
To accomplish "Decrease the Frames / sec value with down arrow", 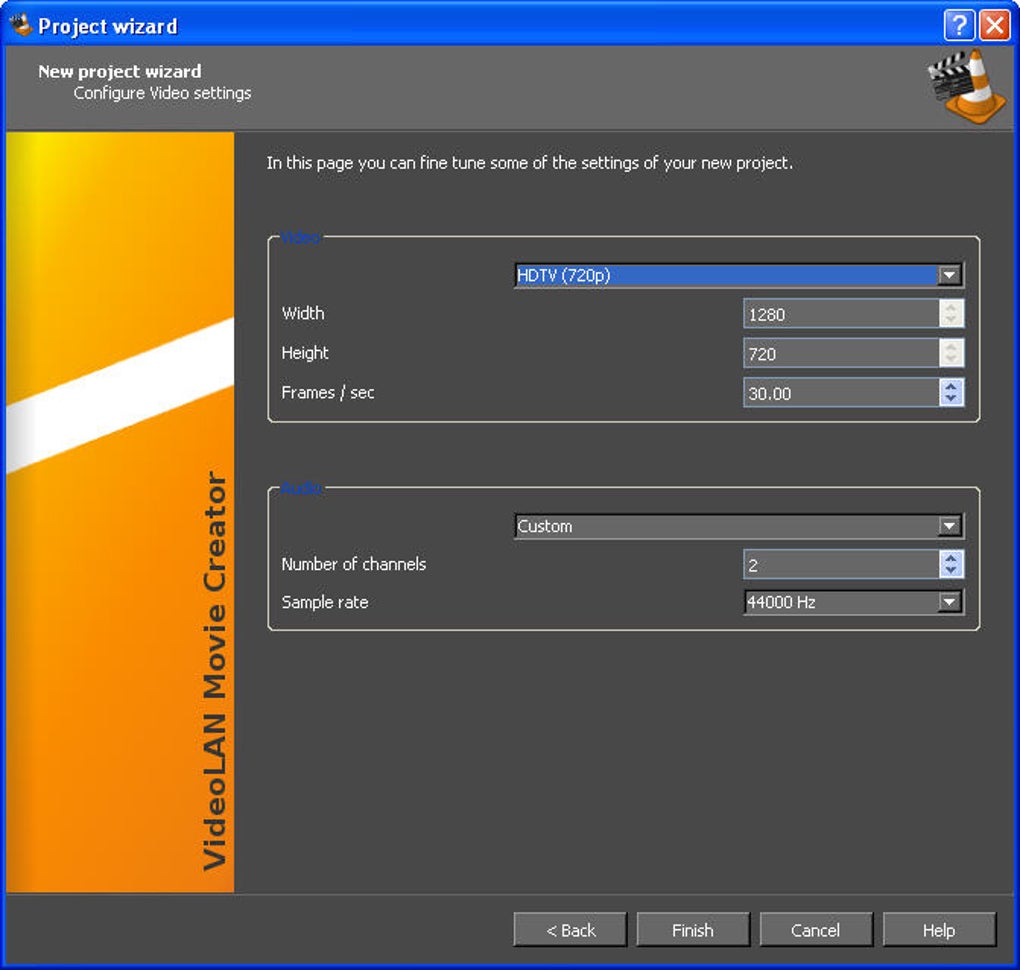I will point(951,399).
